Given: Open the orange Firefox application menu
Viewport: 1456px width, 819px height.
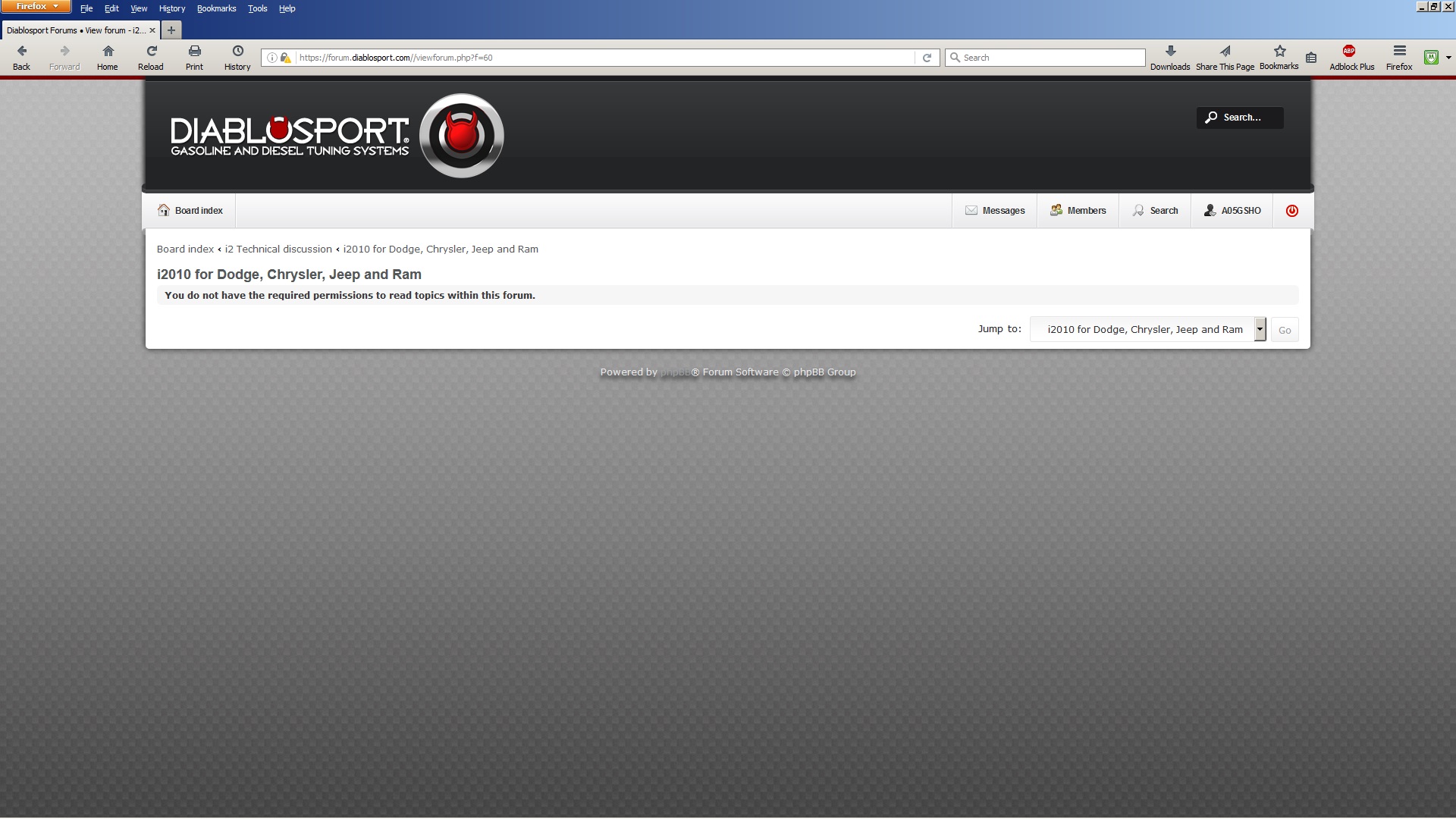Looking at the screenshot, I should click(36, 6).
